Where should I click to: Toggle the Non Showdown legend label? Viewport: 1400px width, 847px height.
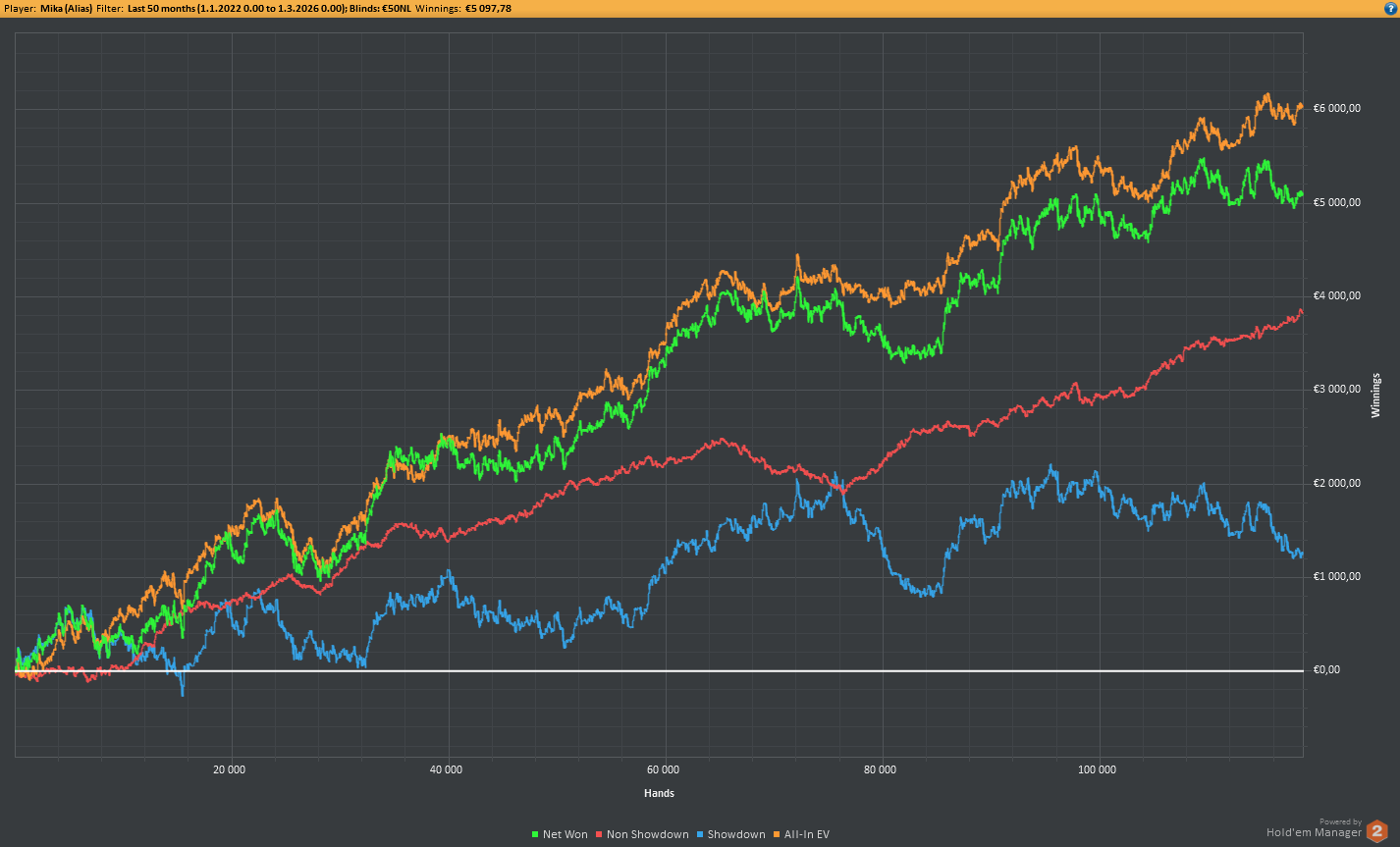[x=647, y=835]
